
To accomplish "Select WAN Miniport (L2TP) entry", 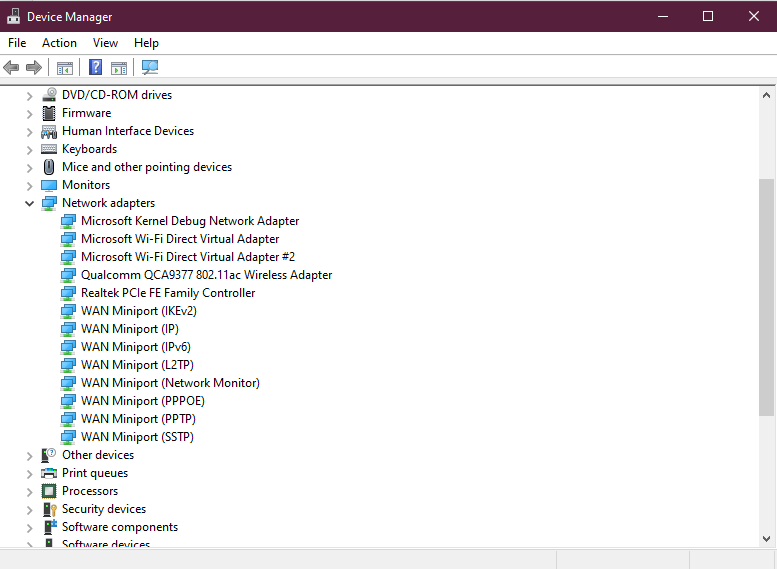I will [x=137, y=365].
